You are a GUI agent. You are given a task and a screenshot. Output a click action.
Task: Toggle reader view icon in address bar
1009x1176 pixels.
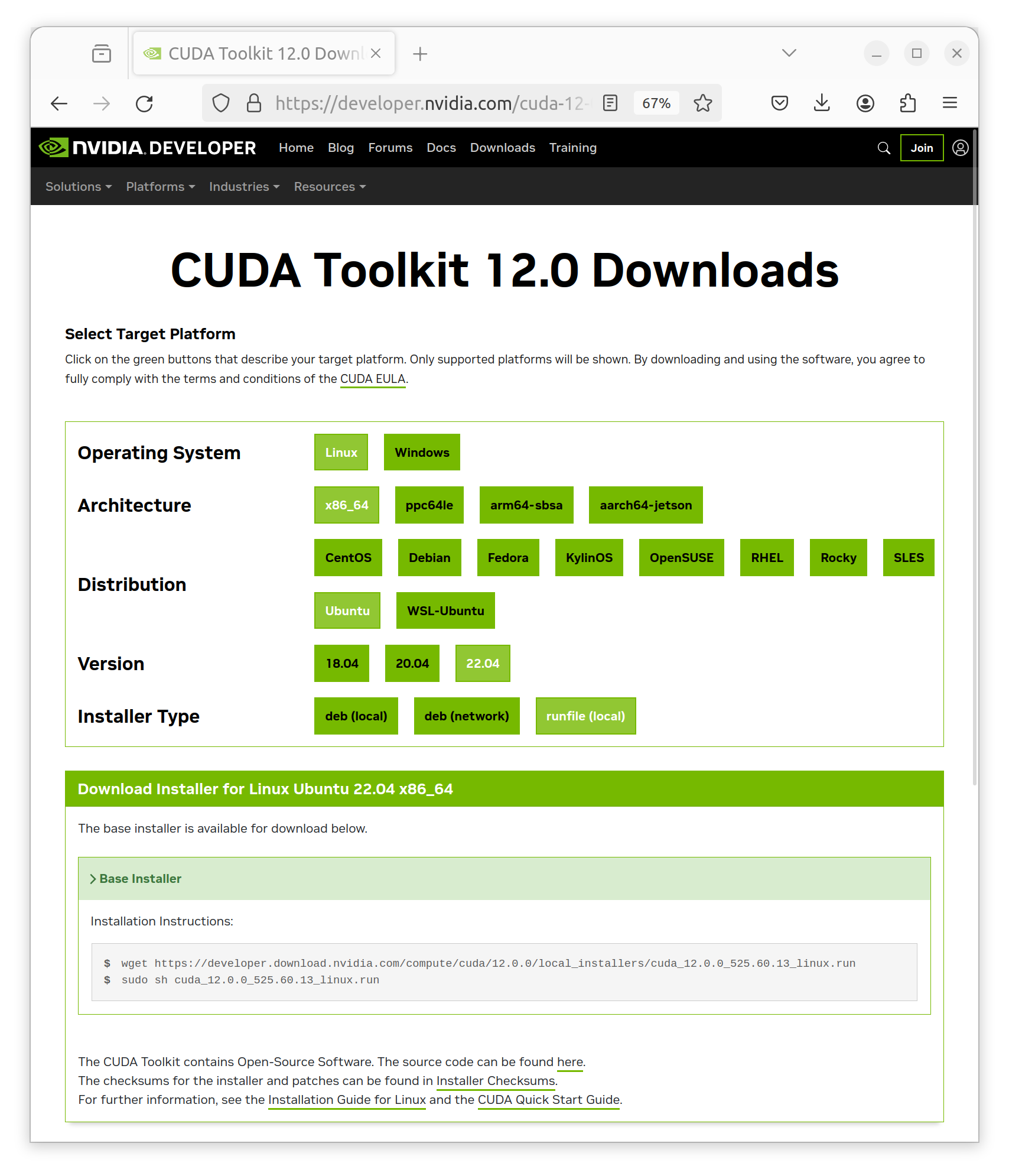(x=610, y=103)
